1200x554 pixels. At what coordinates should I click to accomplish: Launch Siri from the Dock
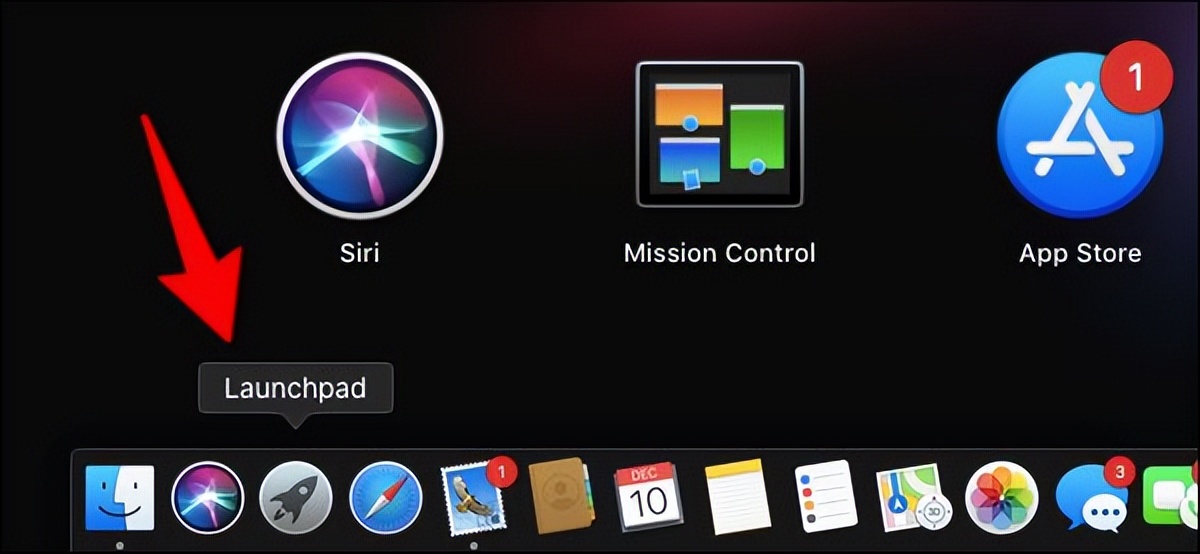[x=207, y=498]
